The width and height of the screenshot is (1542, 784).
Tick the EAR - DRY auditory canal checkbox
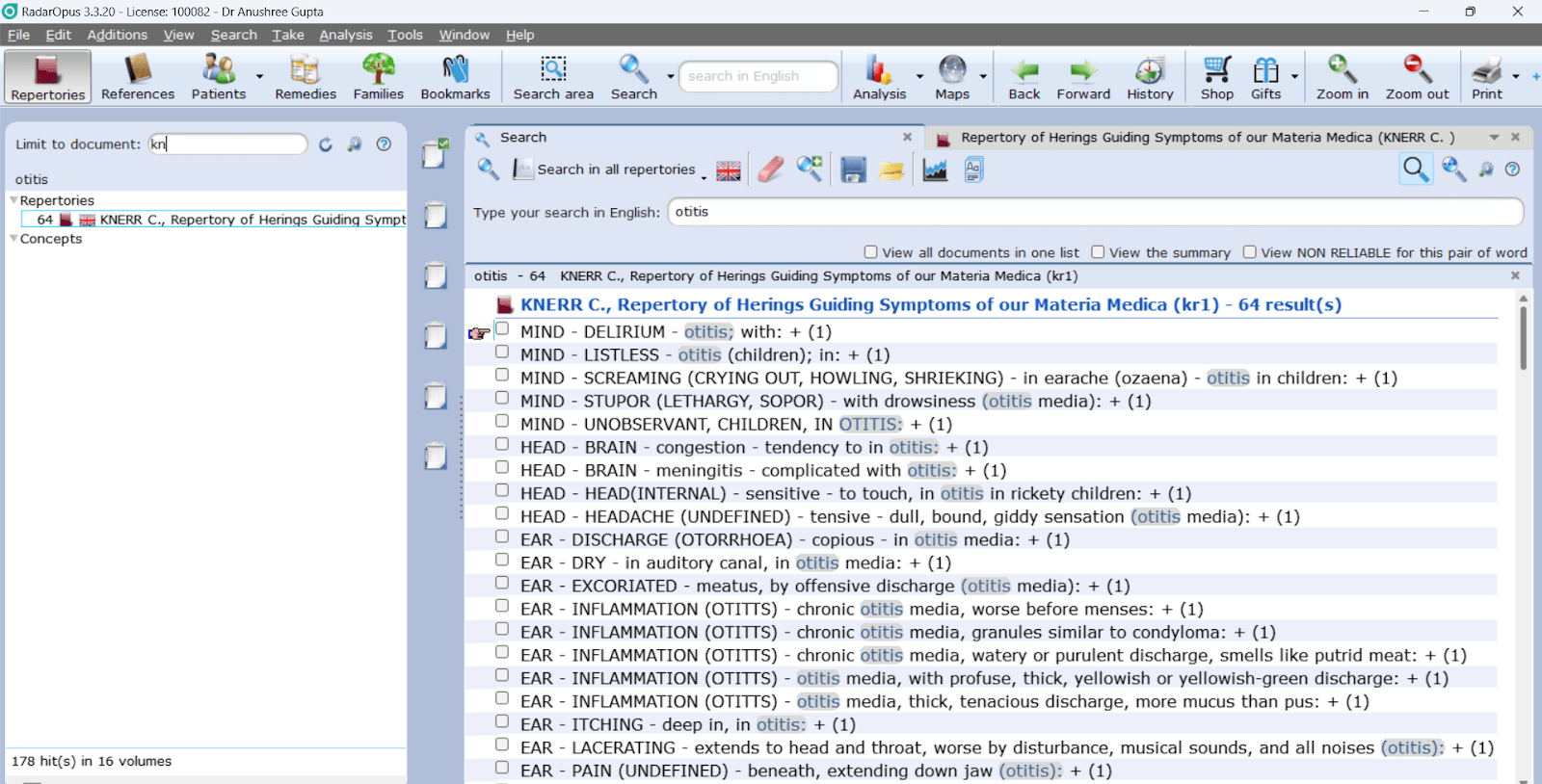pyautogui.click(x=502, y=561)
